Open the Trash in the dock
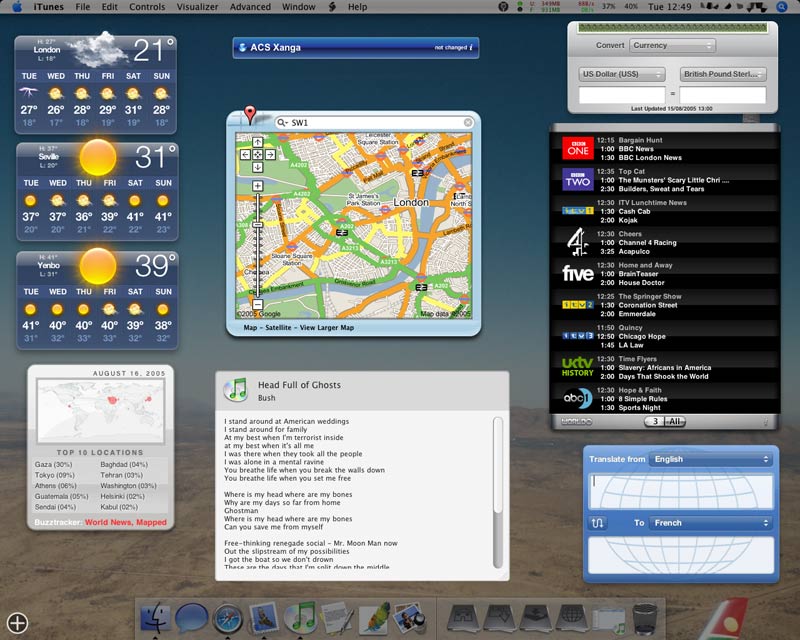The image size is (800, 640). pyautogui.click(x=646, y=619)
